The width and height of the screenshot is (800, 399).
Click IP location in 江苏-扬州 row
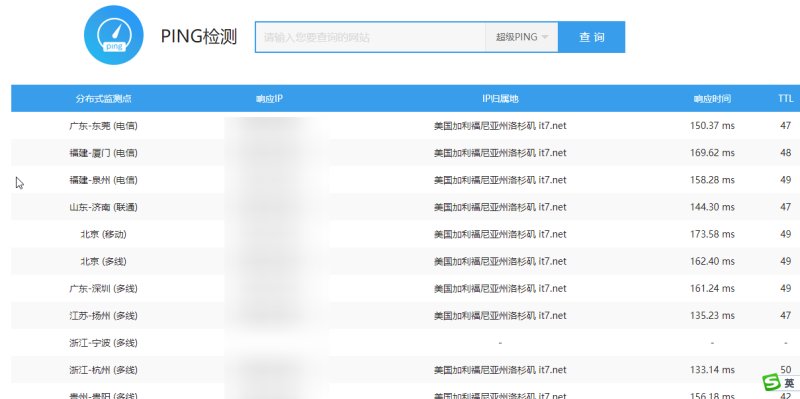(x=500, y=315)
